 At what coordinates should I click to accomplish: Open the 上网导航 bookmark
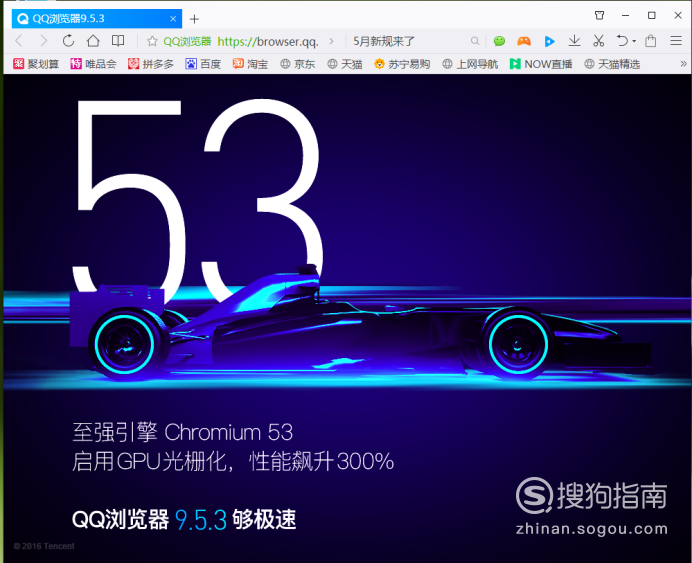click(470, 64)
